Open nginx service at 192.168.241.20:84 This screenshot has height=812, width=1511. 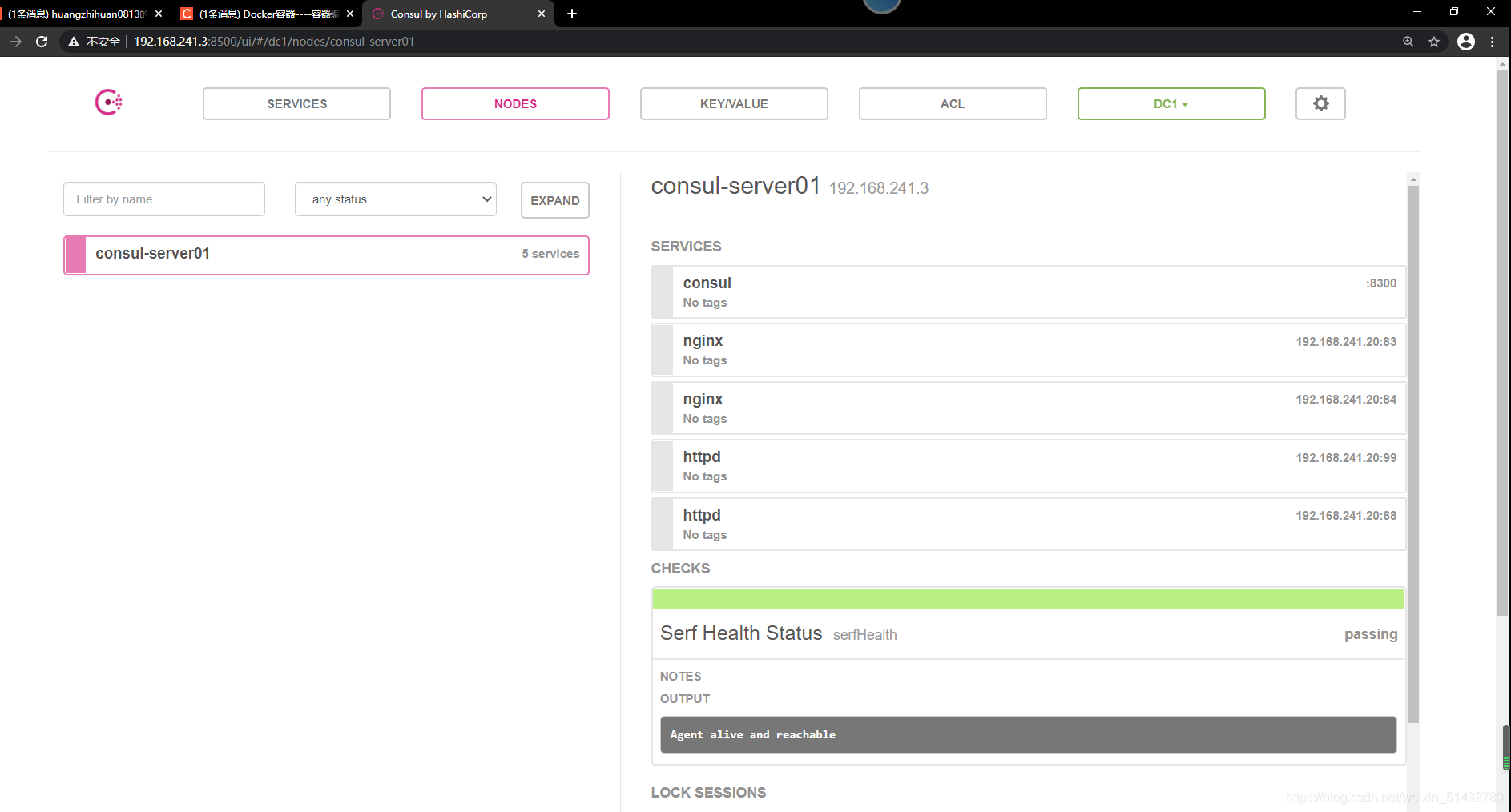pos(1029,408)
